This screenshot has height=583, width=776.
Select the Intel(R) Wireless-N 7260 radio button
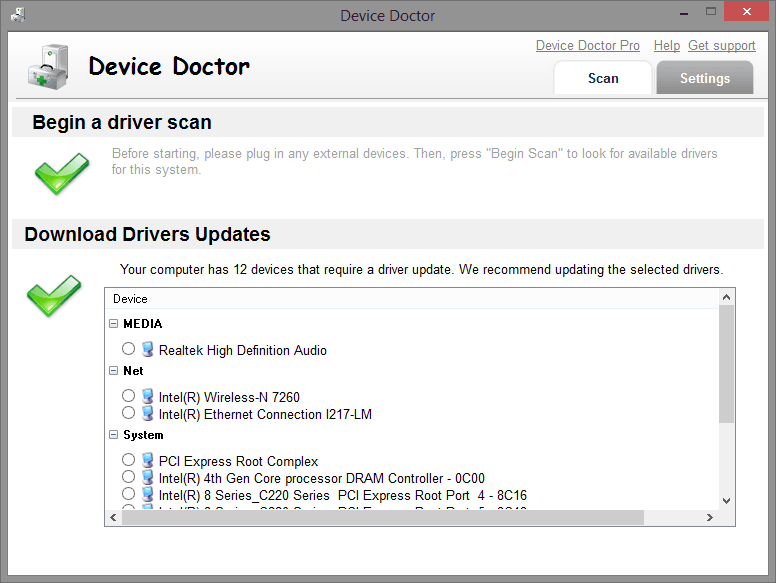click(128, 395)
